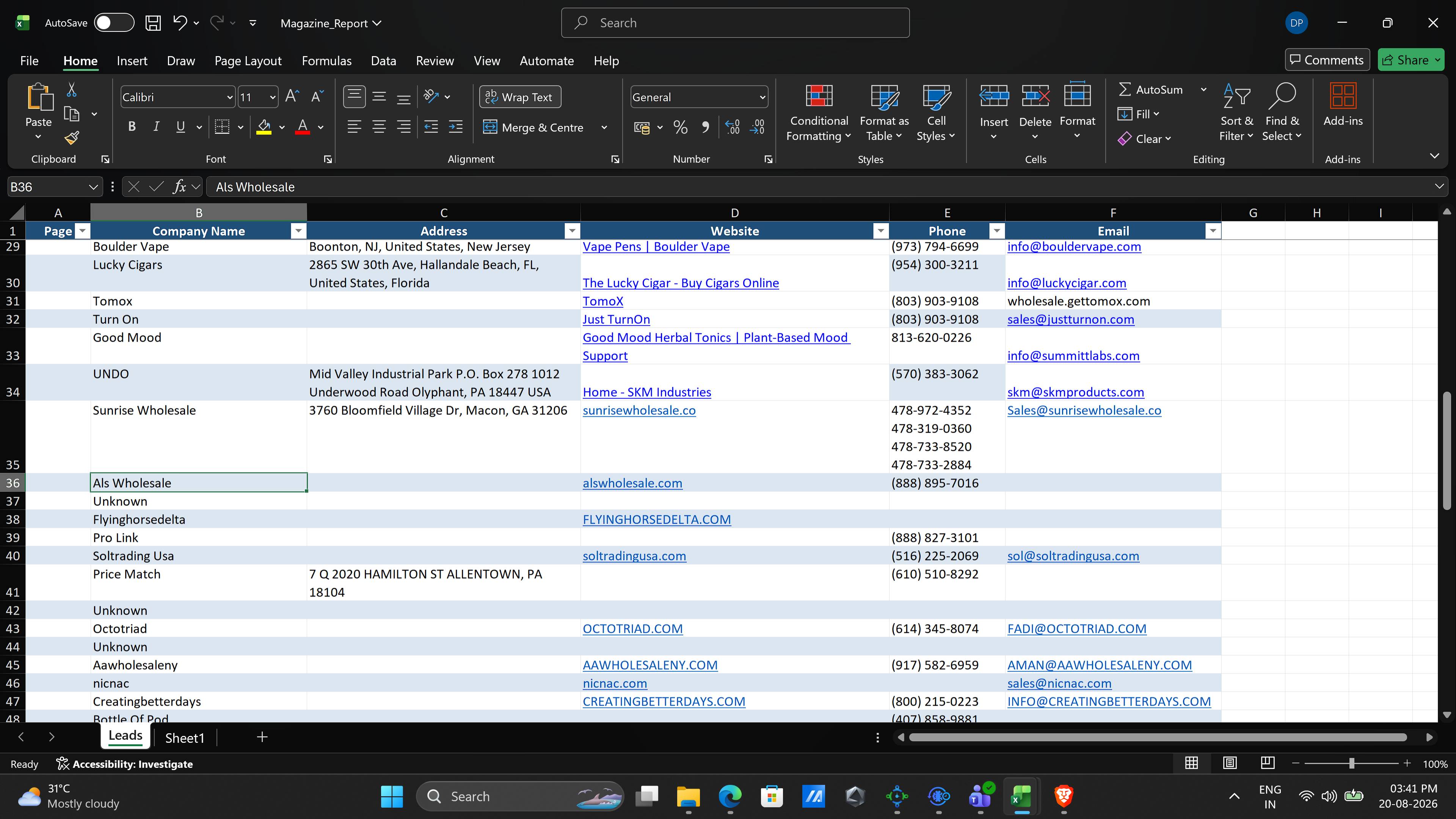Open the Formulas ribbon tab
The height and width of the screenshot is (819, 1456).
click(326, 61)
